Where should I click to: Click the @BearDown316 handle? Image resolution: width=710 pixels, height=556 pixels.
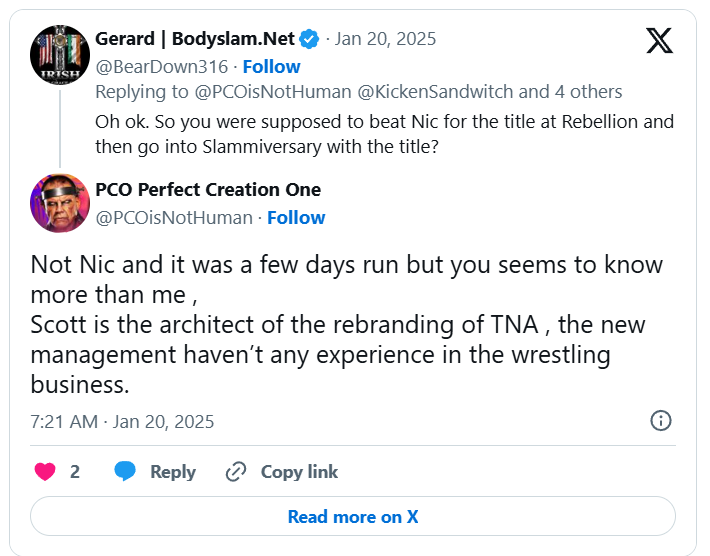pos(163,66)
